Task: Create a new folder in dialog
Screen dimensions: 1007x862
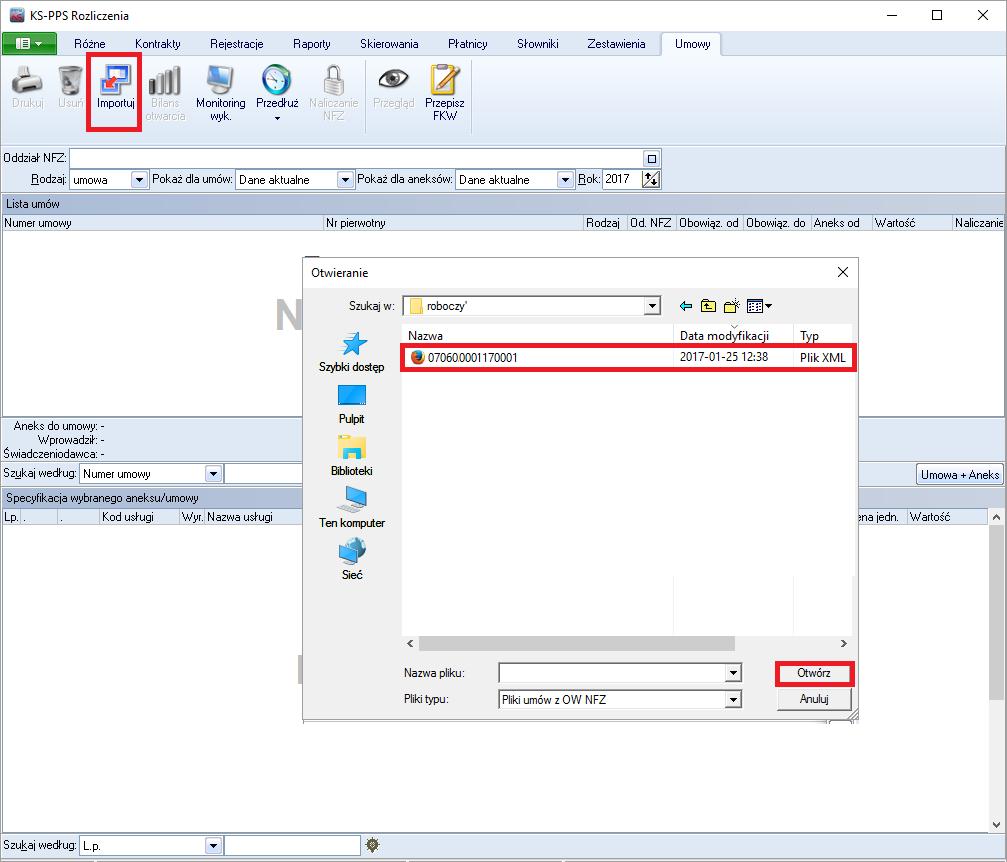Action: [x=731, y=306]
